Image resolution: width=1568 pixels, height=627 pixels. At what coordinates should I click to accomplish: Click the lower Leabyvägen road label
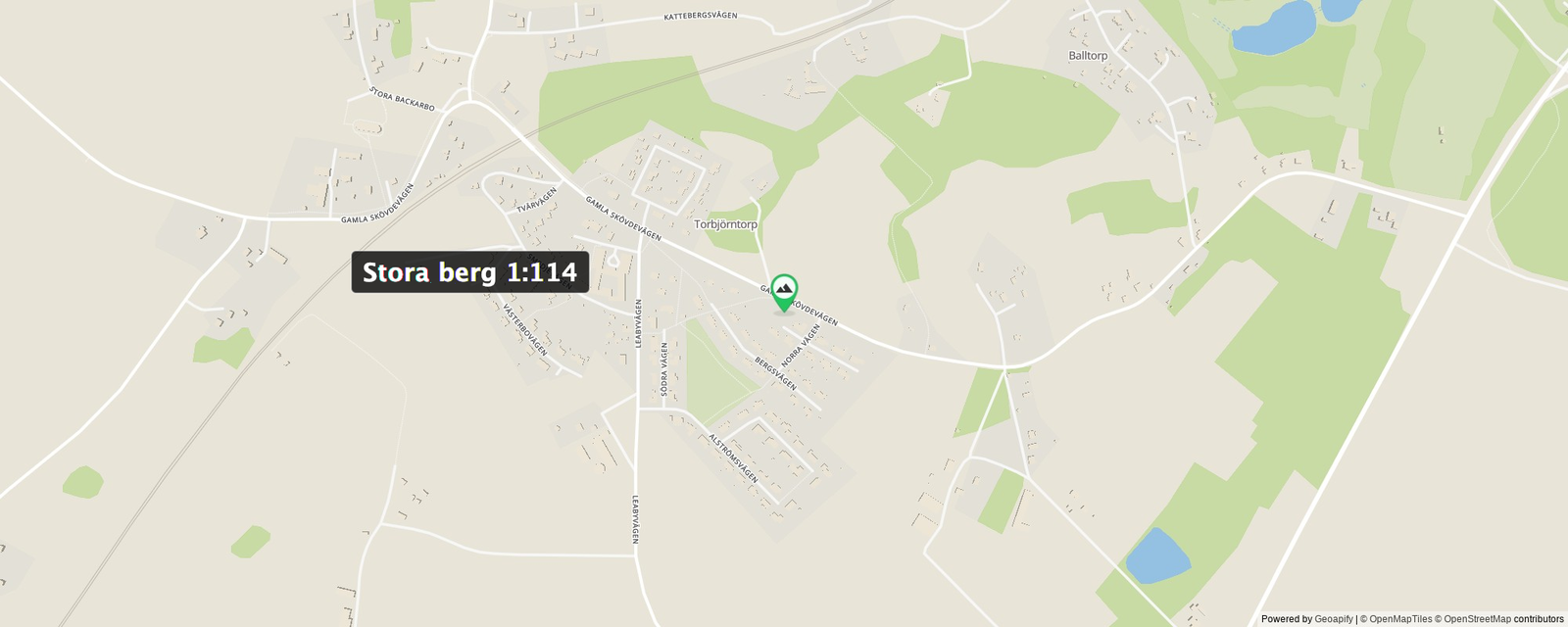tap(635, 519)
